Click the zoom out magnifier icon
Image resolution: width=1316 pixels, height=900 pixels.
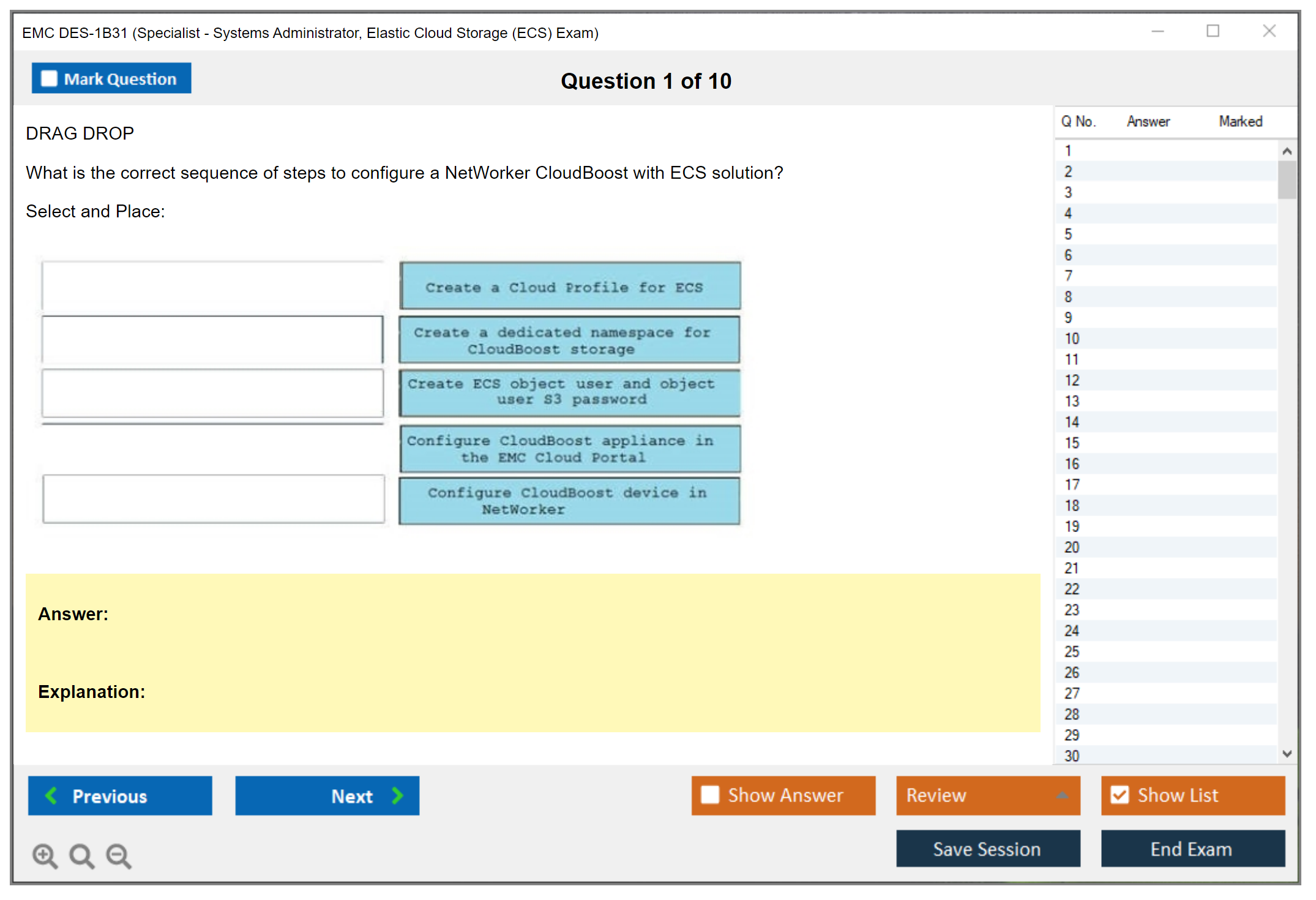point(119,855)
